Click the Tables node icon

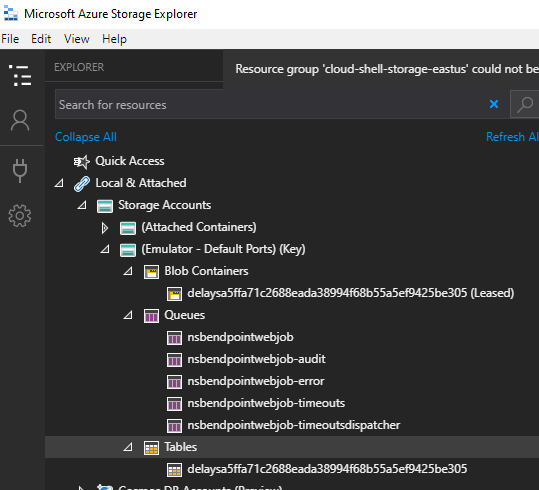[151, 448]
